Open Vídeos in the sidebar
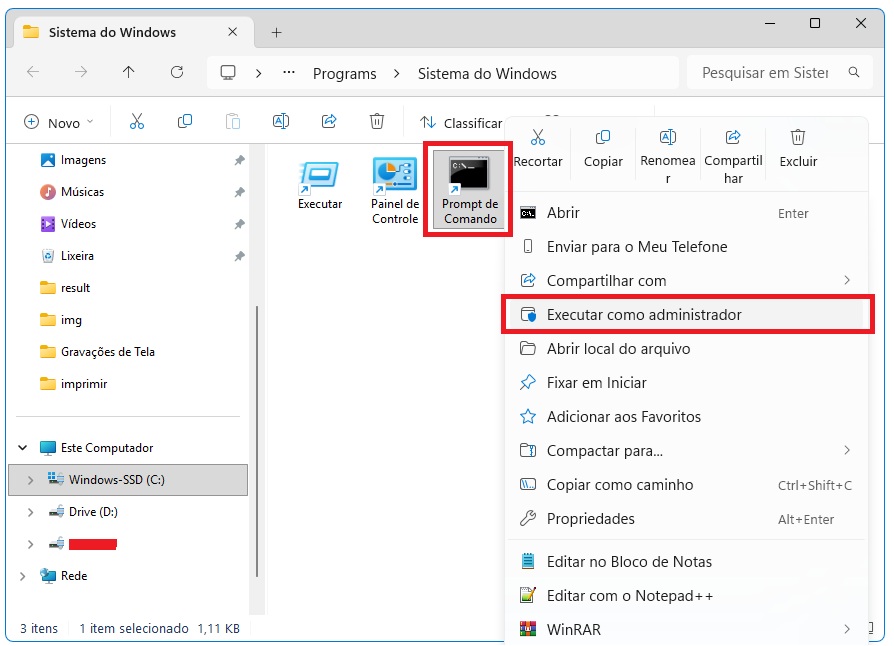 pyautogui.click(x=79, y=224)
